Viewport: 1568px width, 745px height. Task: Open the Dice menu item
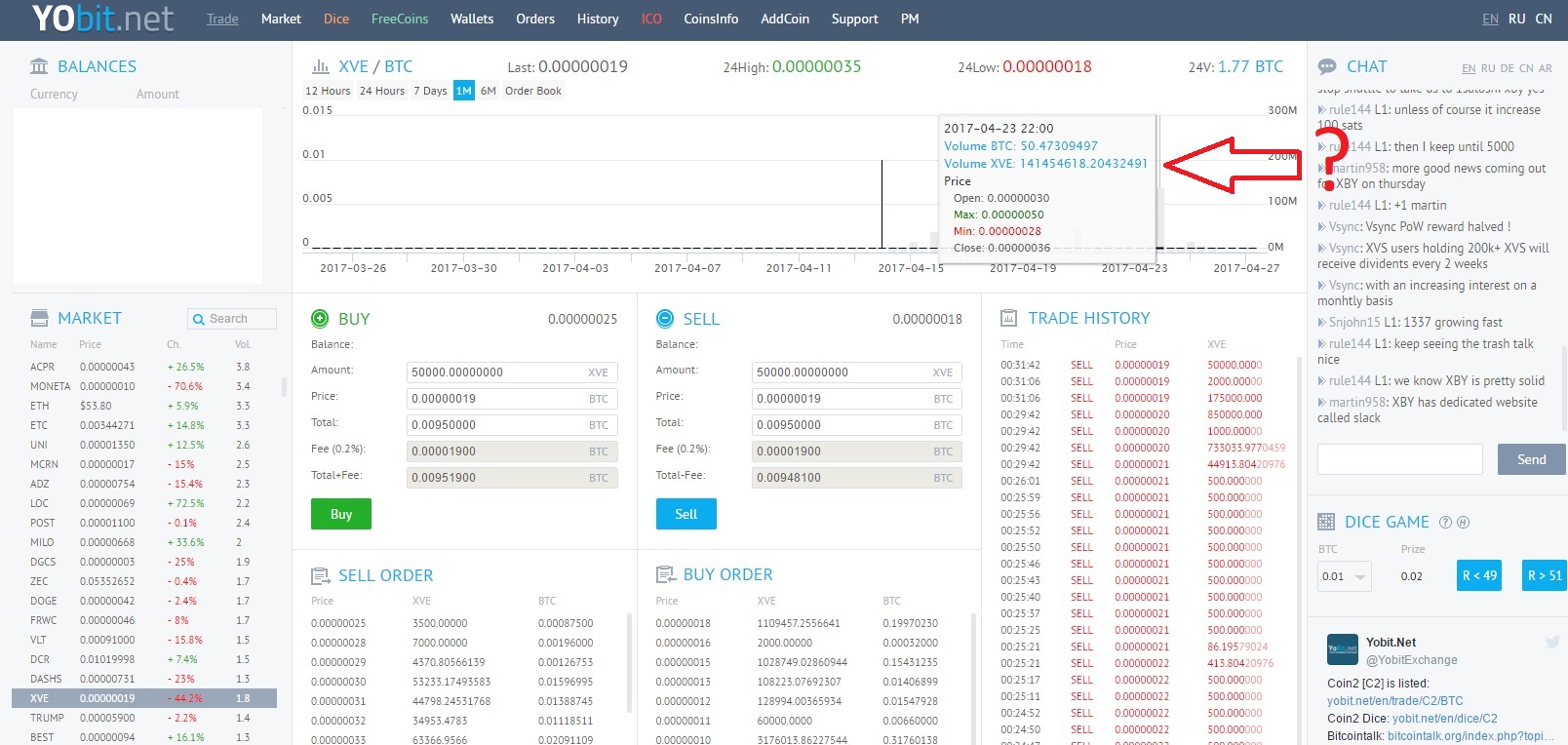[336, 19]
